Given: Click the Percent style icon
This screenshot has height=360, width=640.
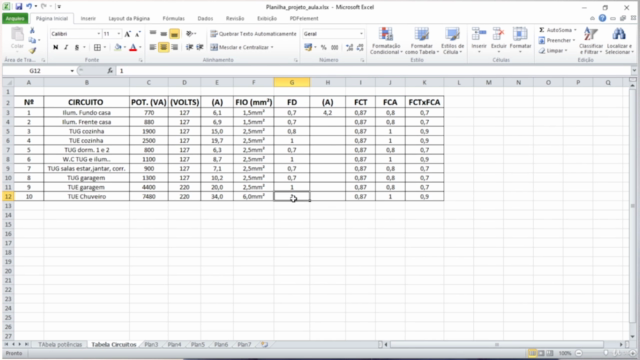Looking at the screenshot, I should coord(323,47).
